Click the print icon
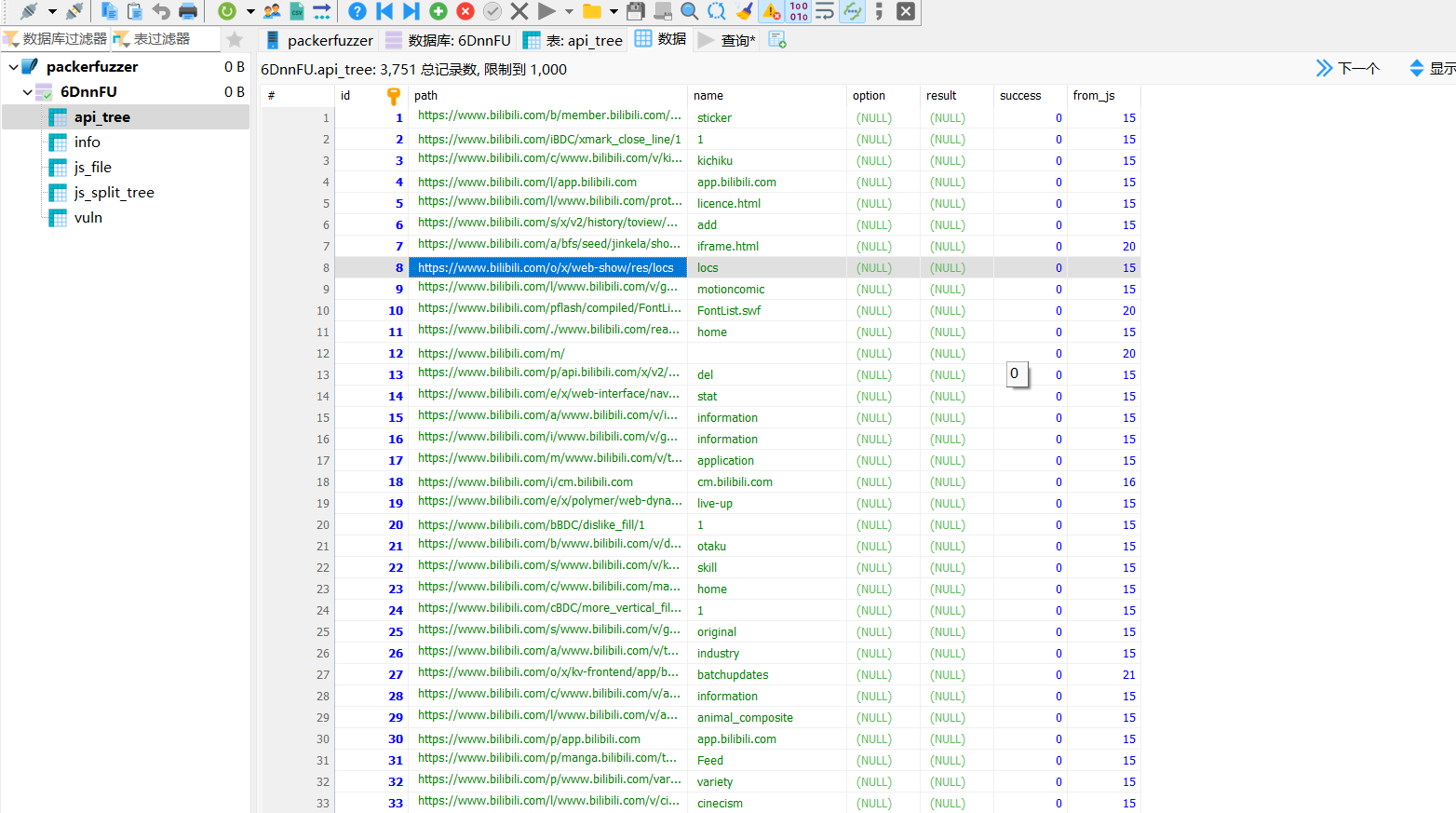This screenshot has height=813, width=1456. click(x=188, y=11)
